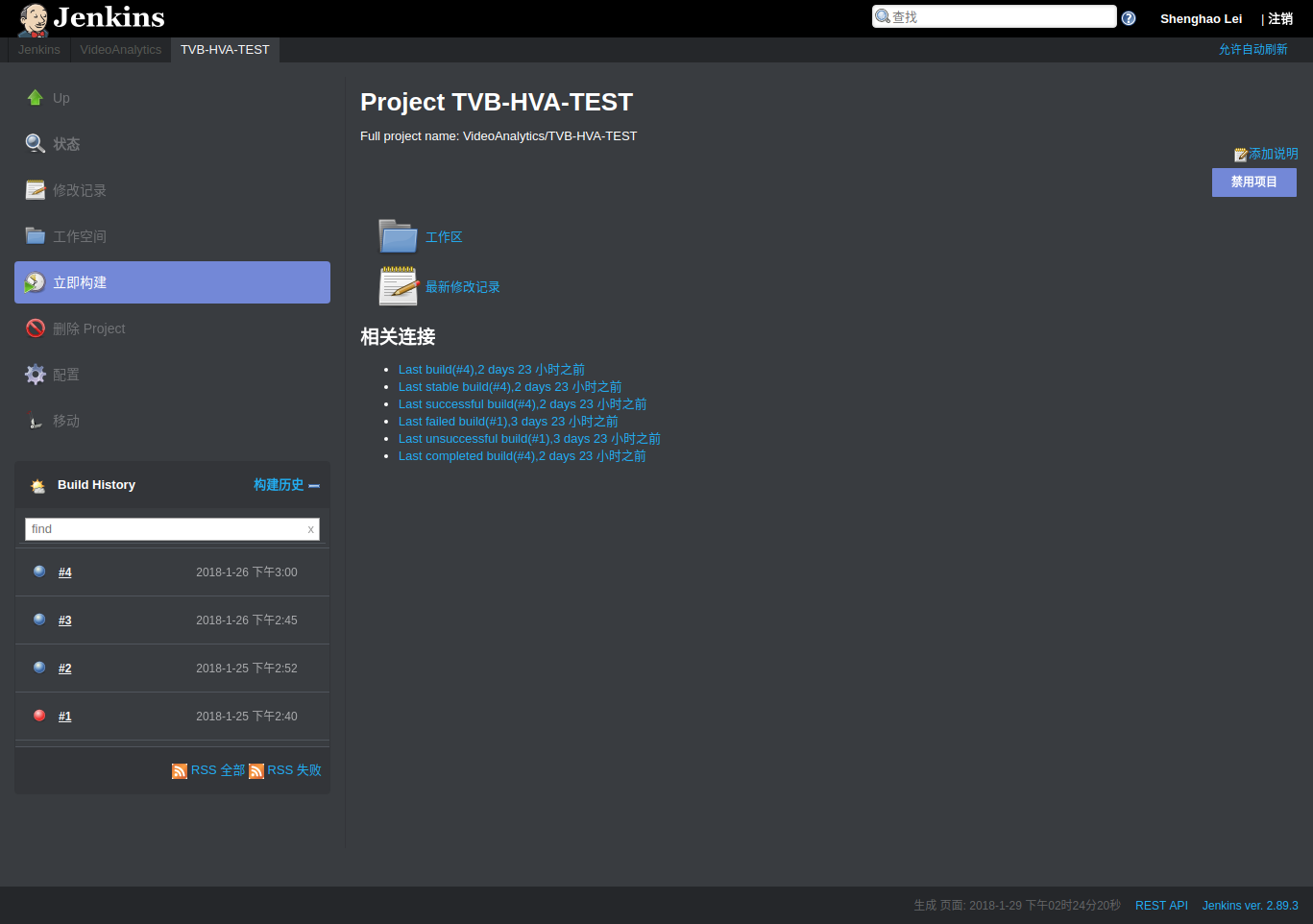Open the REST API footer link
The image size is (1313, 924).
click(x=1161, y=906)
